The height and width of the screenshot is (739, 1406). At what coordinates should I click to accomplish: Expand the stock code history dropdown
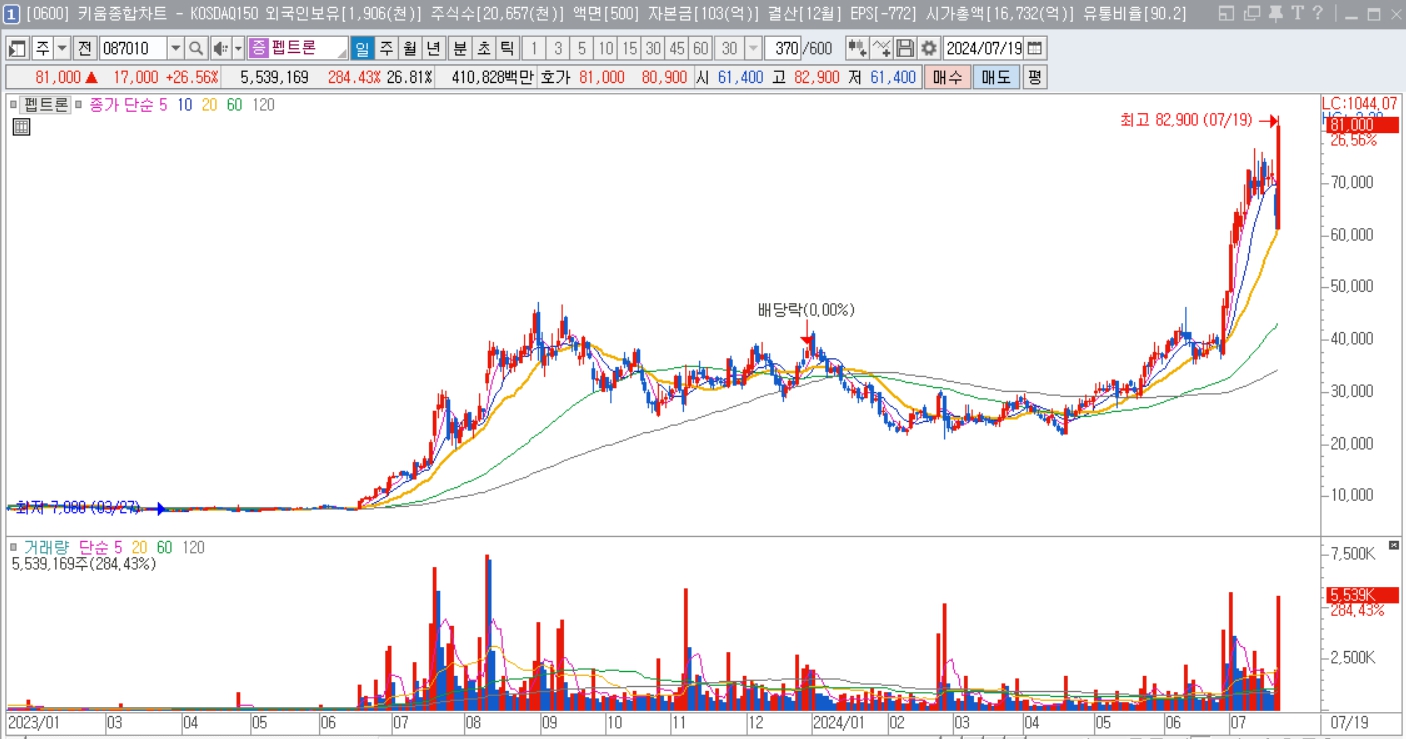click(176, 48)
